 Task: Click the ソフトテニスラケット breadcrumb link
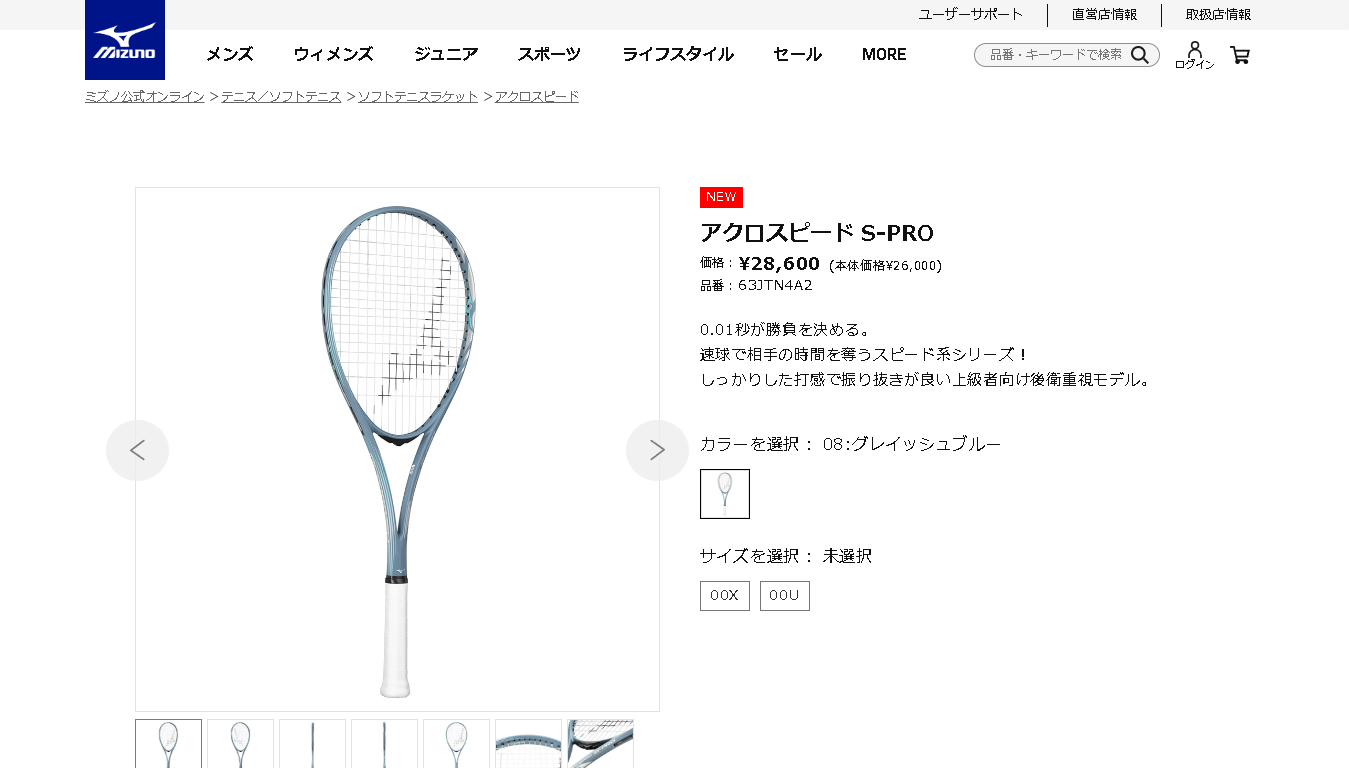coord(418,96)
